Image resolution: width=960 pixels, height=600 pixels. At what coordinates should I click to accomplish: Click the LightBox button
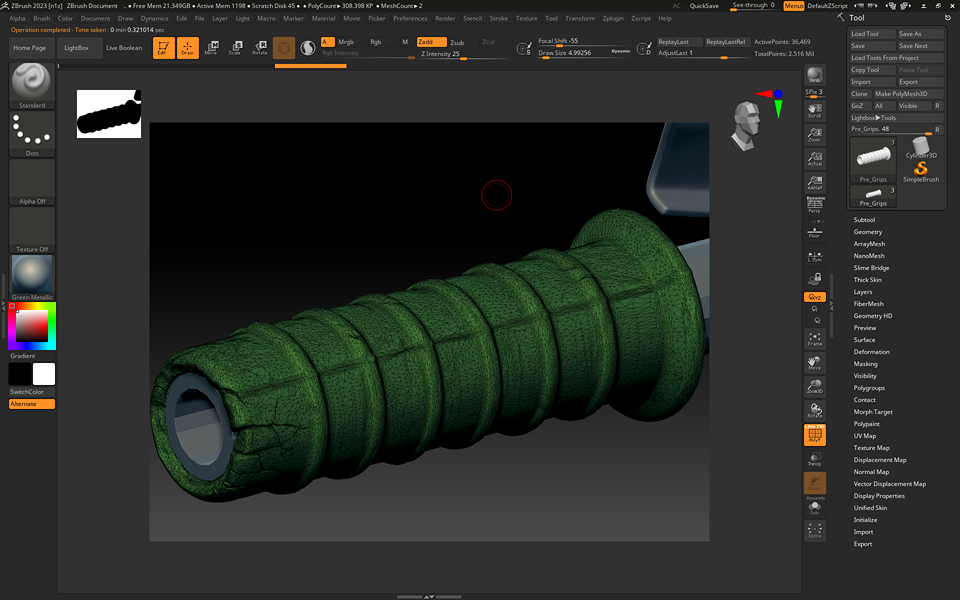(x=77, y=47)
